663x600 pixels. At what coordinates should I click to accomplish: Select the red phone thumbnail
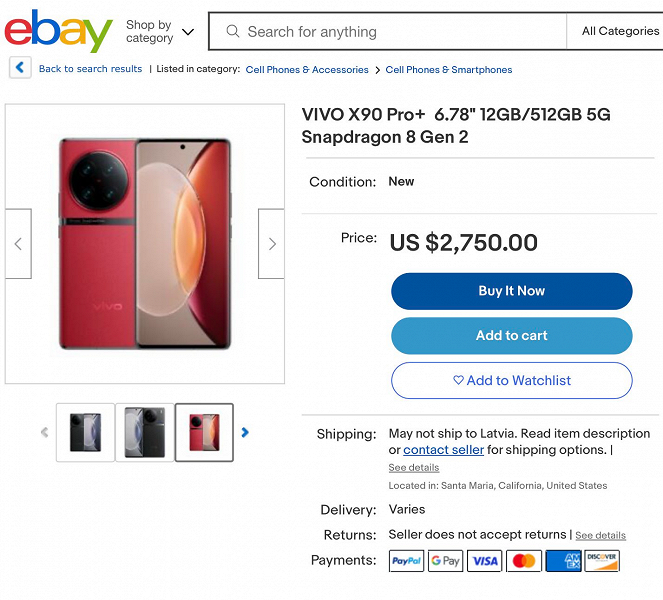[204, 432]
